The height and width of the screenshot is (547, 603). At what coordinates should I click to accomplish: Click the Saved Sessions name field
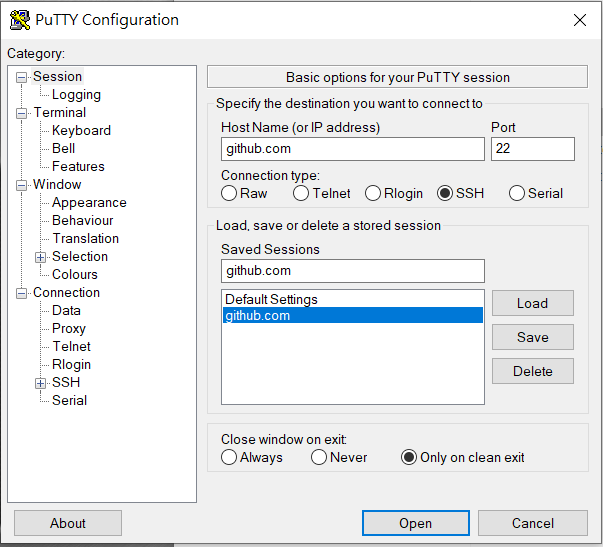pyautogui.click(x=353, y=271)
